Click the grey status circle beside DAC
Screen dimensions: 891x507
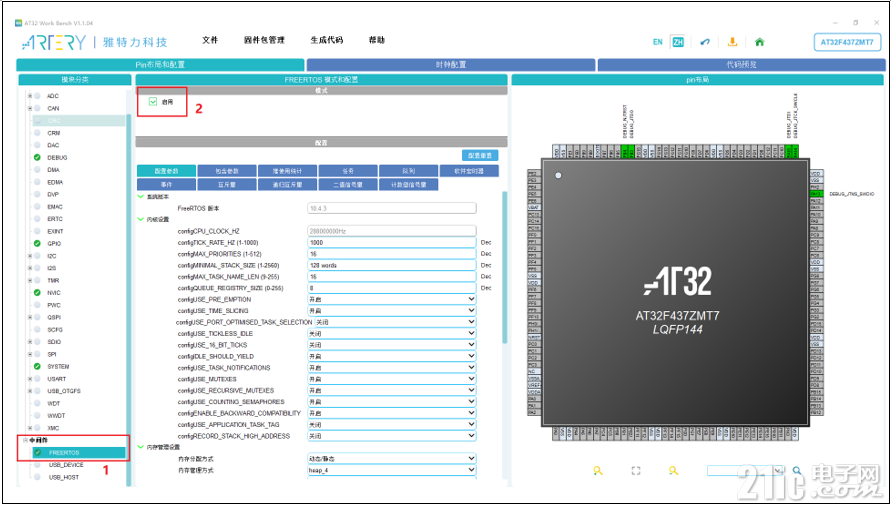(37, 146)
